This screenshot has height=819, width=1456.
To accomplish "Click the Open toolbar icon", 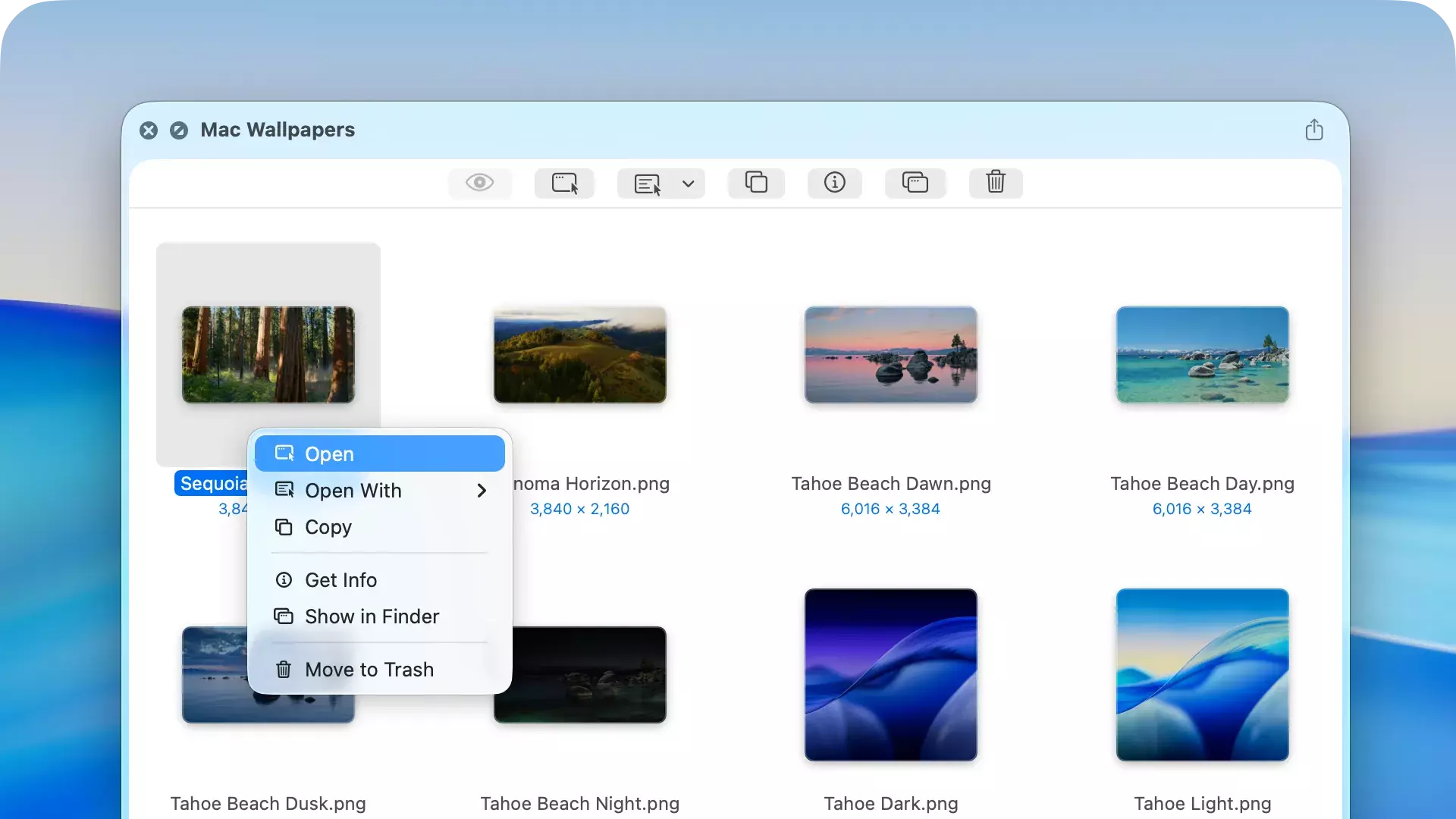I will (564, 183).
